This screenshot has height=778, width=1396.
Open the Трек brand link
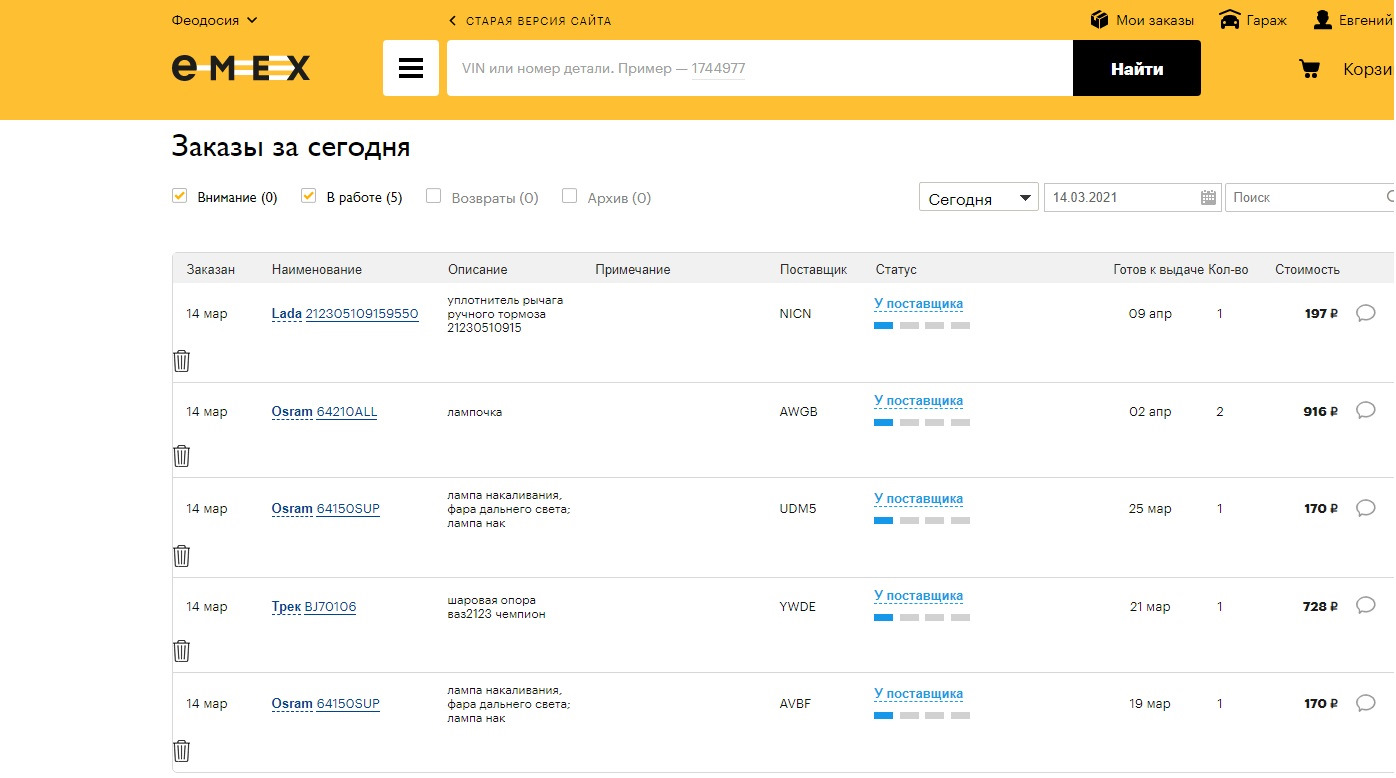click(286, 607)
